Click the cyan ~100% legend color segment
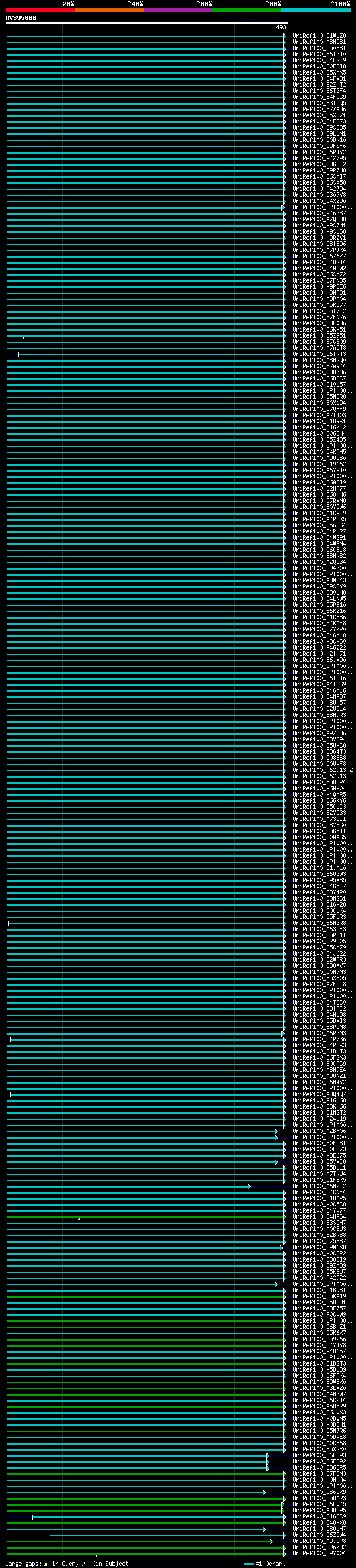The image size is (356, 1568). click(x=316, y=10)
